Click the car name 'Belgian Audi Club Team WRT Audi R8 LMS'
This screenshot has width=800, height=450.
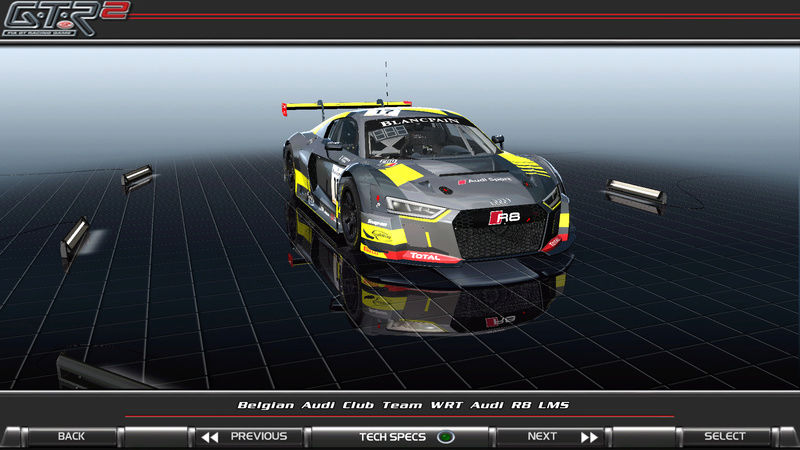click(403, 405)
